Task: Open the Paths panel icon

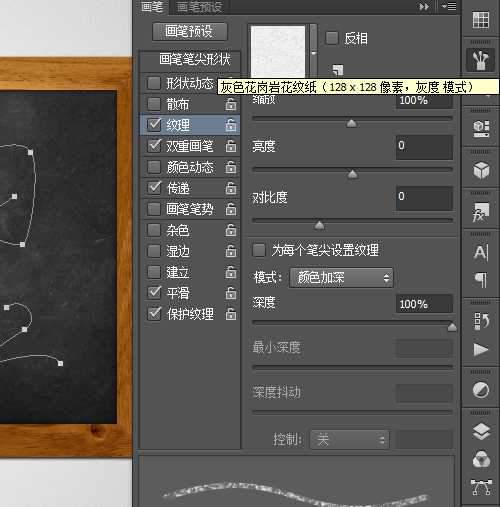Action: [480, 487]
